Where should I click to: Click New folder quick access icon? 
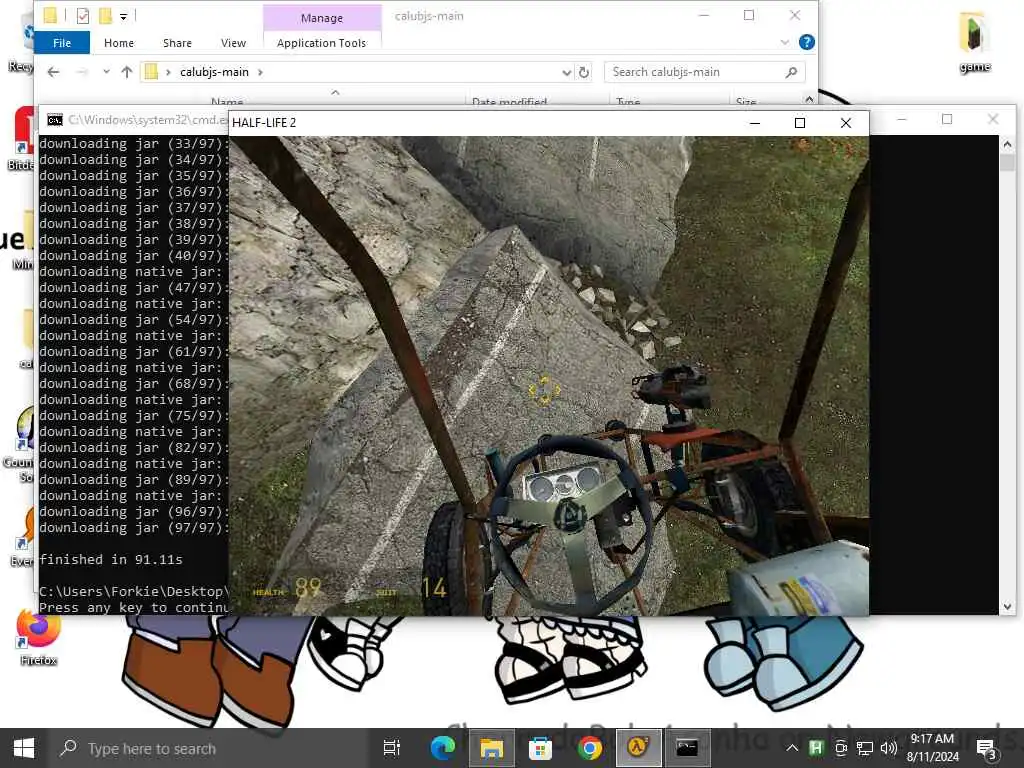(104, 16)
